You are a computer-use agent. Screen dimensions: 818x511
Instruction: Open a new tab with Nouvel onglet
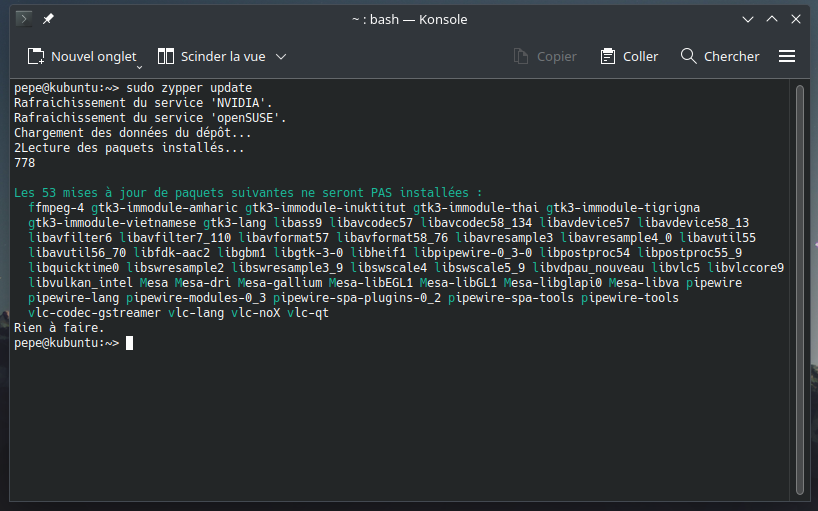click(82, 56)
